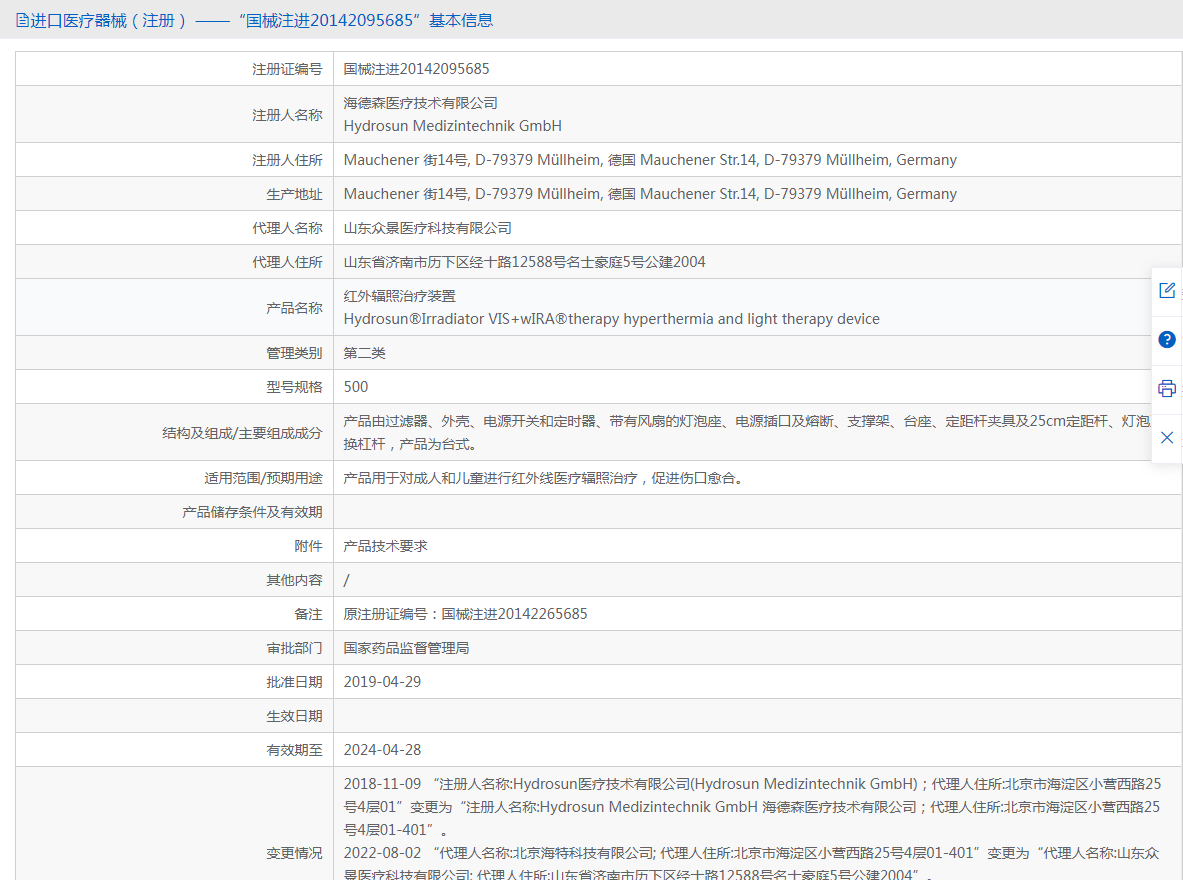Click the label 管理类别
The height and width of the screenshot is (880, 1183).
tap(294, 353)
